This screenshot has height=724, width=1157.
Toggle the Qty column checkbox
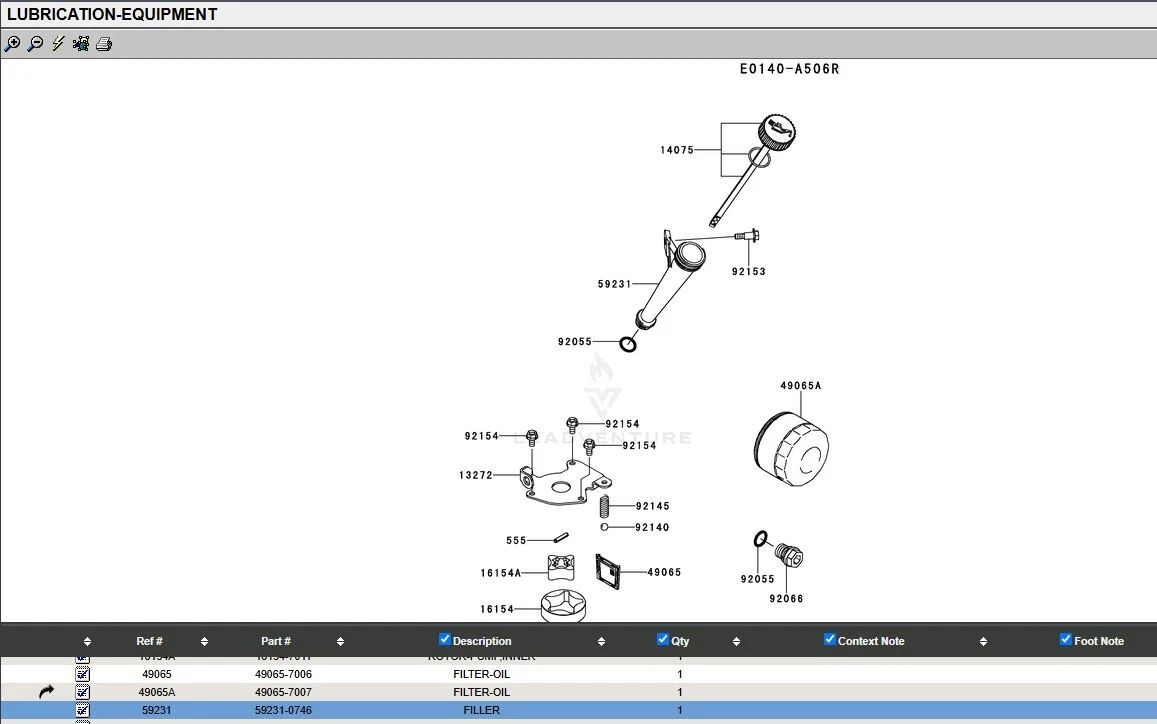pos(663,640)
